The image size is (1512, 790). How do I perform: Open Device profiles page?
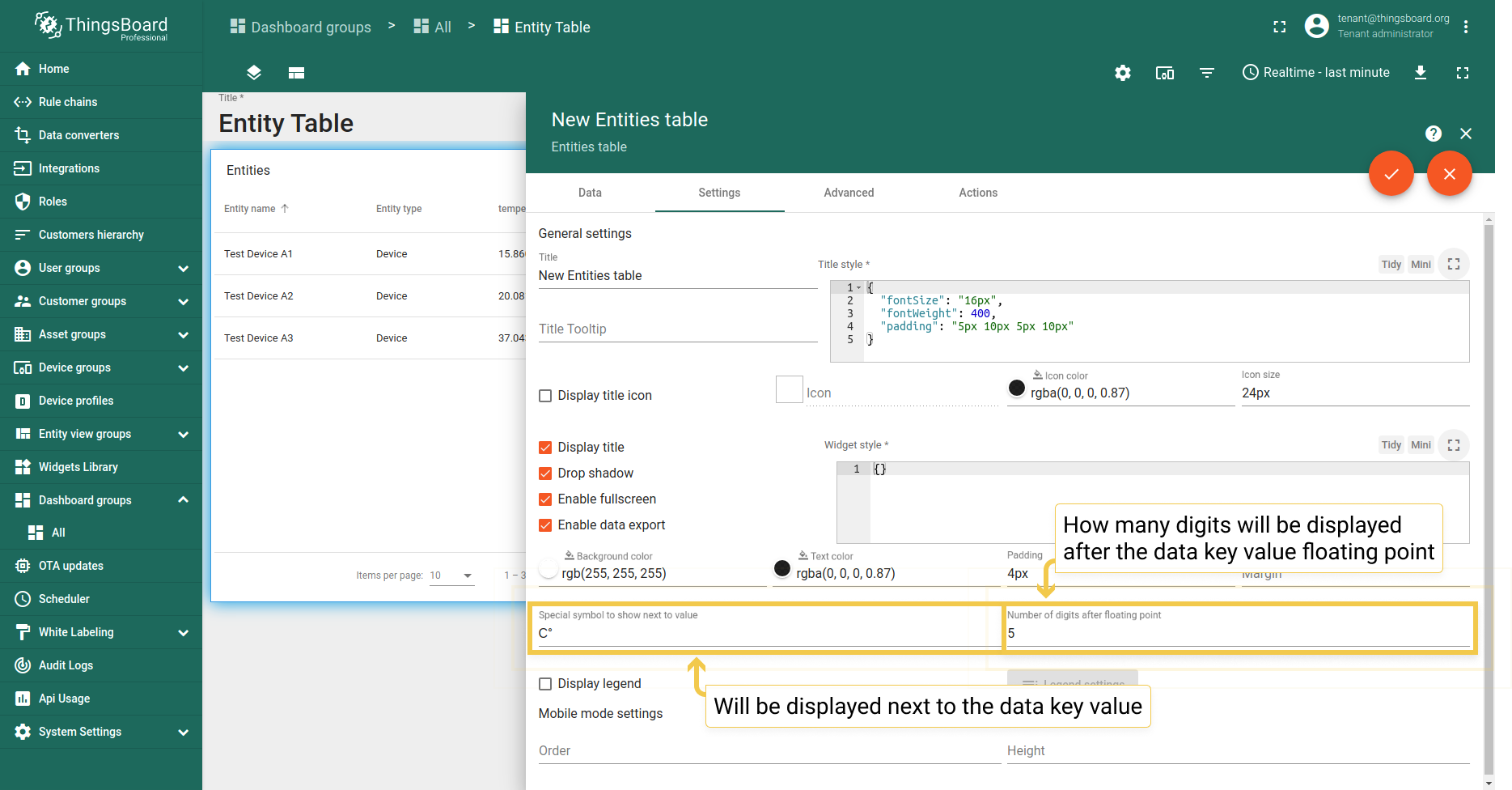pos(101,401)
